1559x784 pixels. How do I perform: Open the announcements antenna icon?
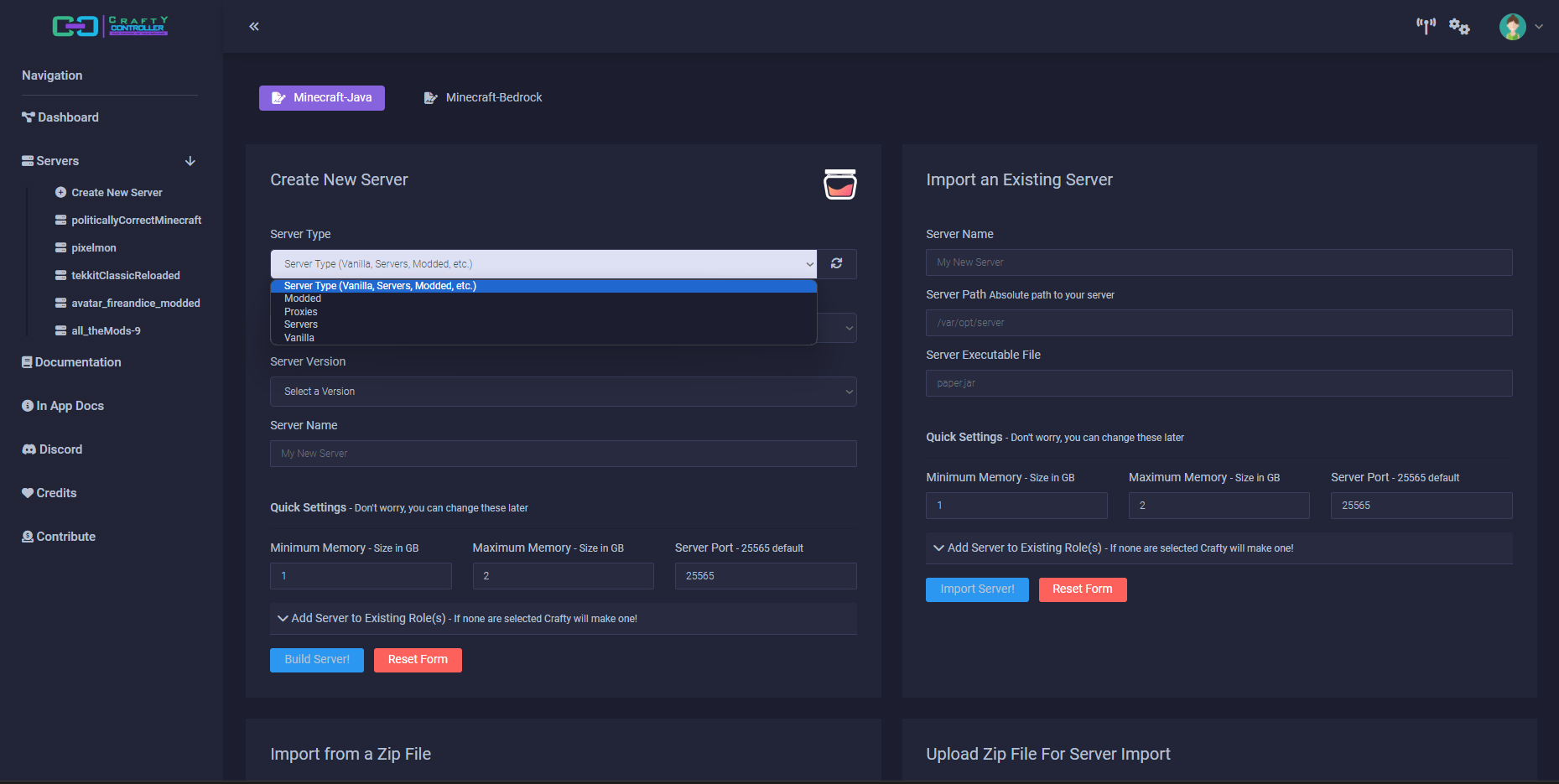pyautogui.click(x=1426, y=26)
